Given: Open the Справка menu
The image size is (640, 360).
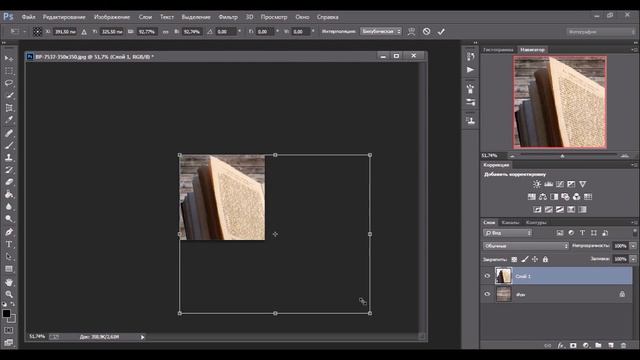Looking at the screenshot, I should [327, 17].
